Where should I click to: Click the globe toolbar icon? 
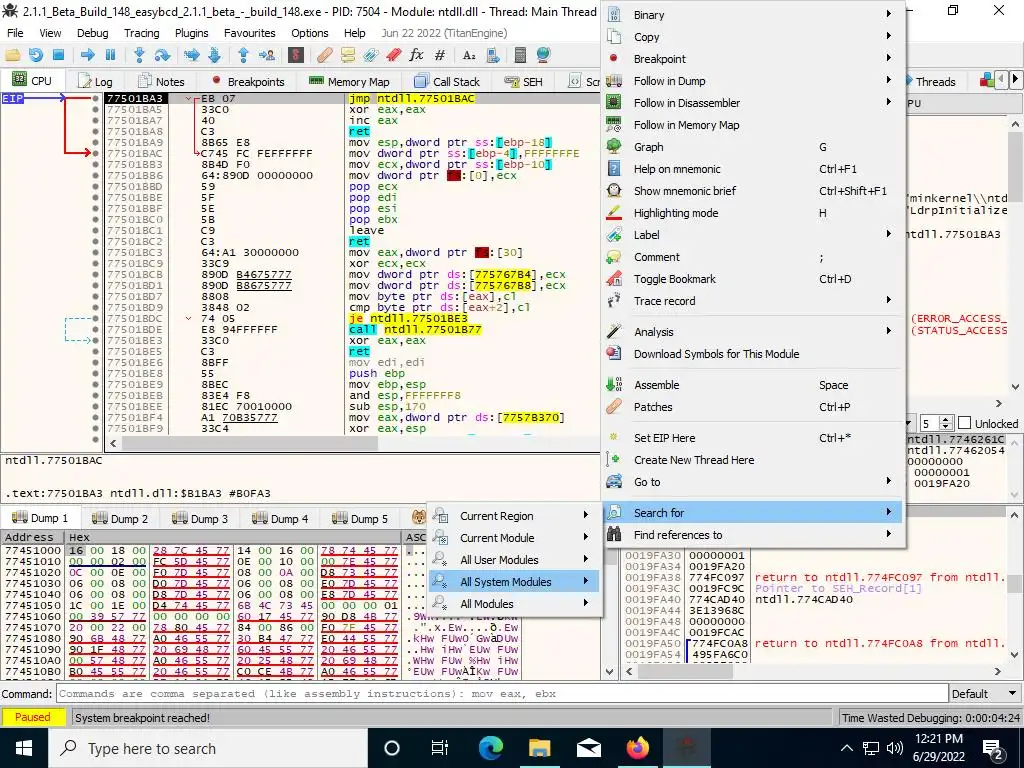click(543, 56)
